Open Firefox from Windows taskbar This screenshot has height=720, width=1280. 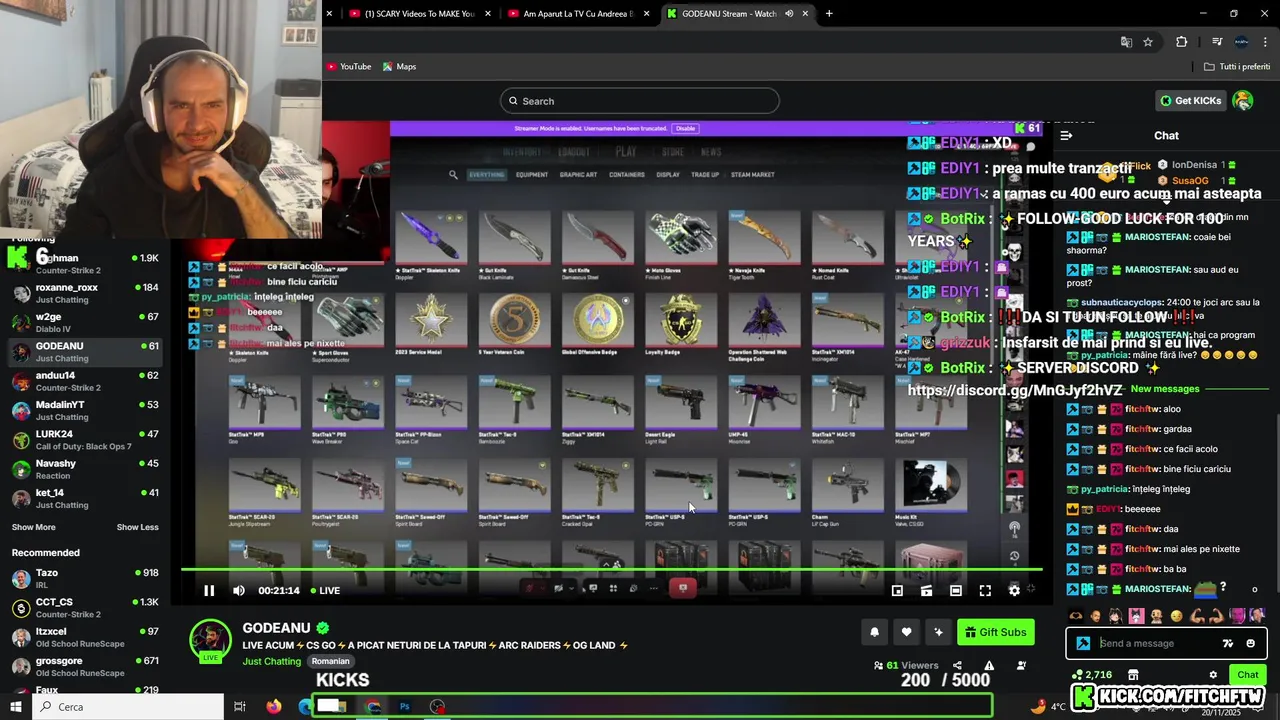pyautogui.click(x=274, y=707)
